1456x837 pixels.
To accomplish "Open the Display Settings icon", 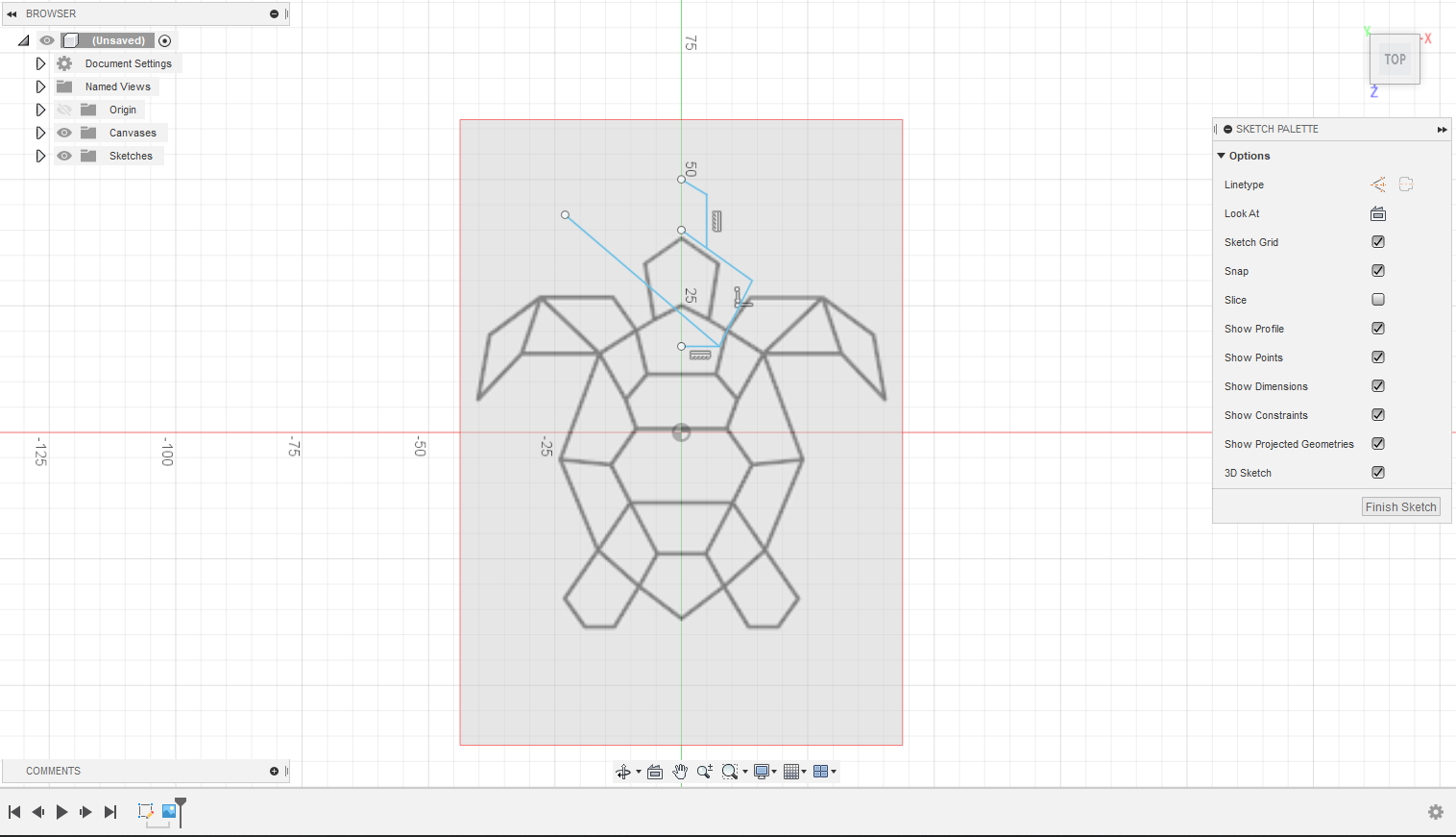I will tap(761, 771).
